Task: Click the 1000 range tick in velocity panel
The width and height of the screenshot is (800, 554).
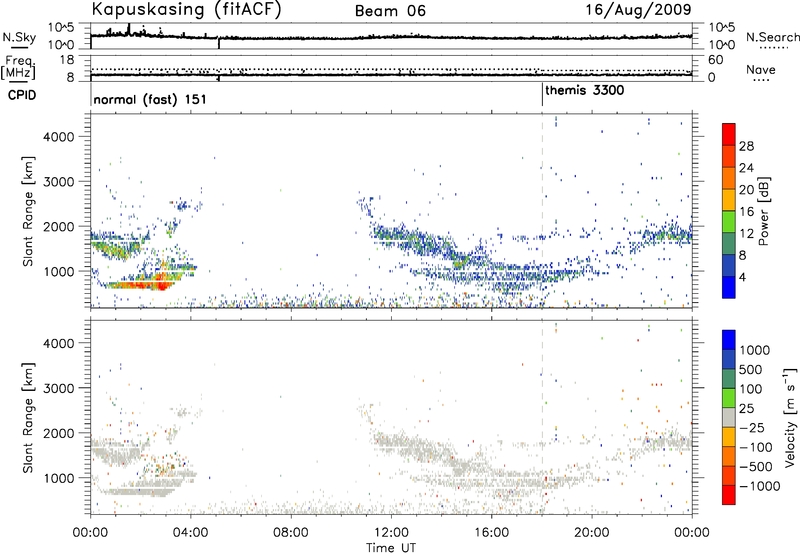Action: point(59,478)
